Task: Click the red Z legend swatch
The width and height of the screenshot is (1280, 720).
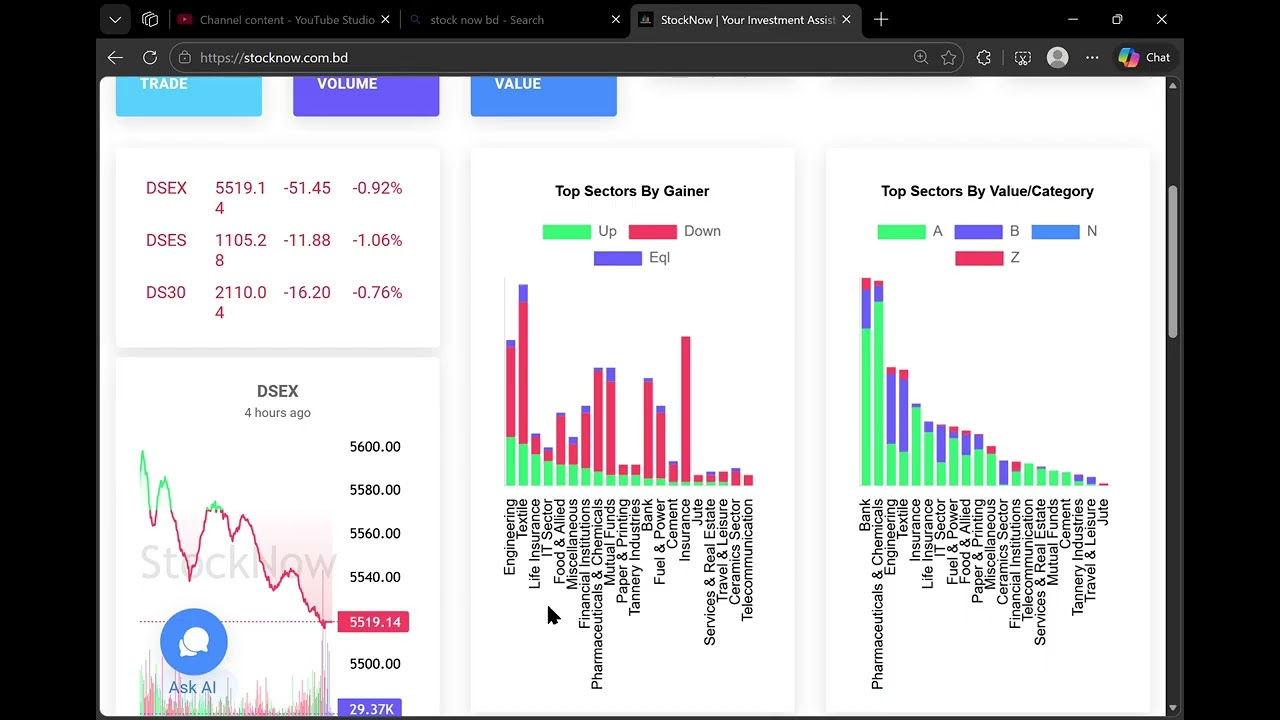Action: (x=979, y=258)
